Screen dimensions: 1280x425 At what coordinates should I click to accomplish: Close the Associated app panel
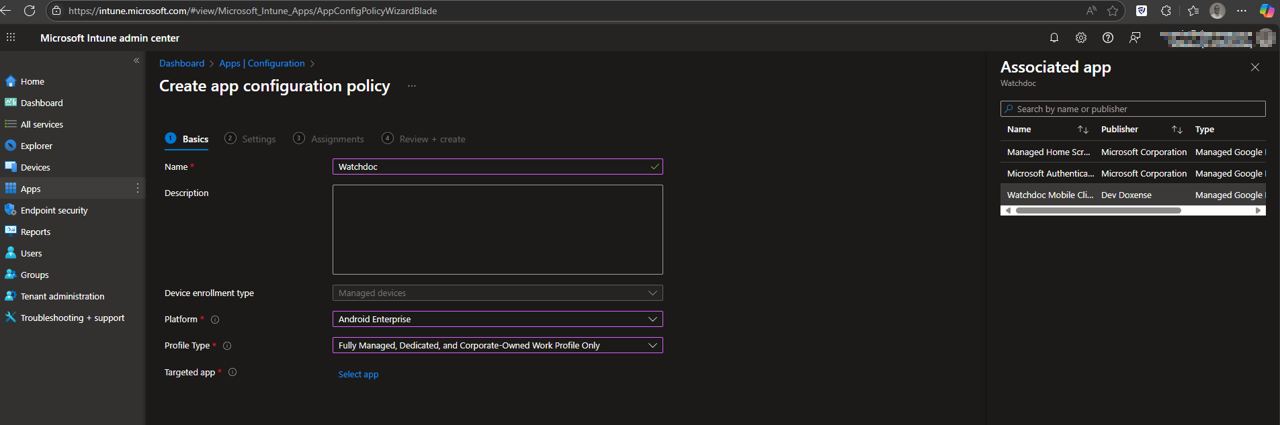[x=1255, y=67]
